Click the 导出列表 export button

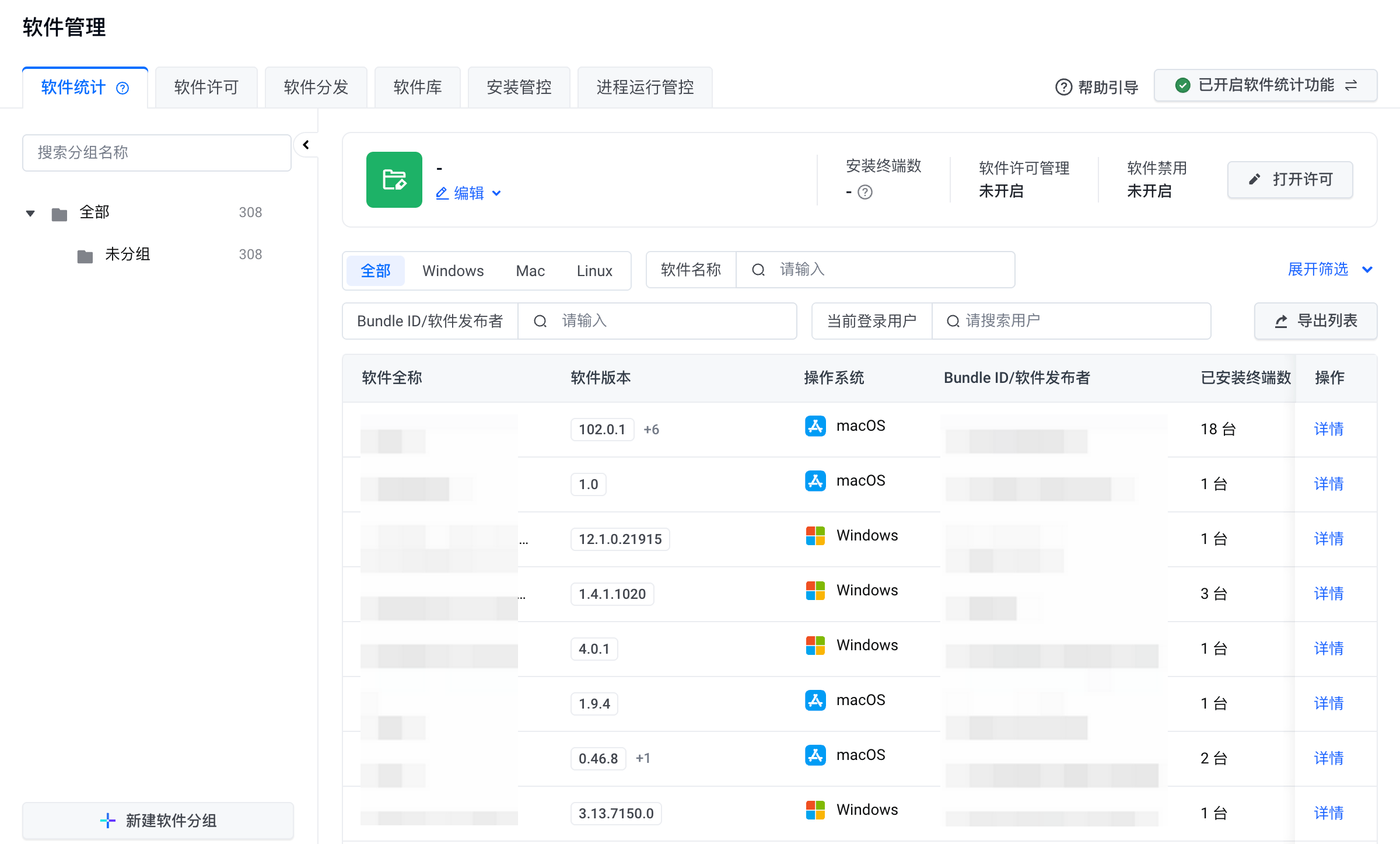click(1315, 321)
